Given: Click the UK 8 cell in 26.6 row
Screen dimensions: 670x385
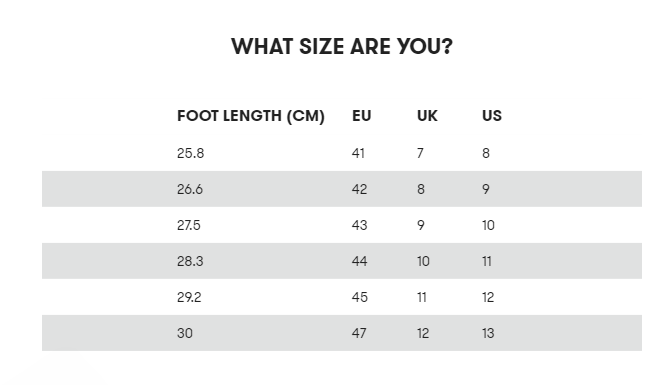Looking at the screenshot, I should point(421,189).
